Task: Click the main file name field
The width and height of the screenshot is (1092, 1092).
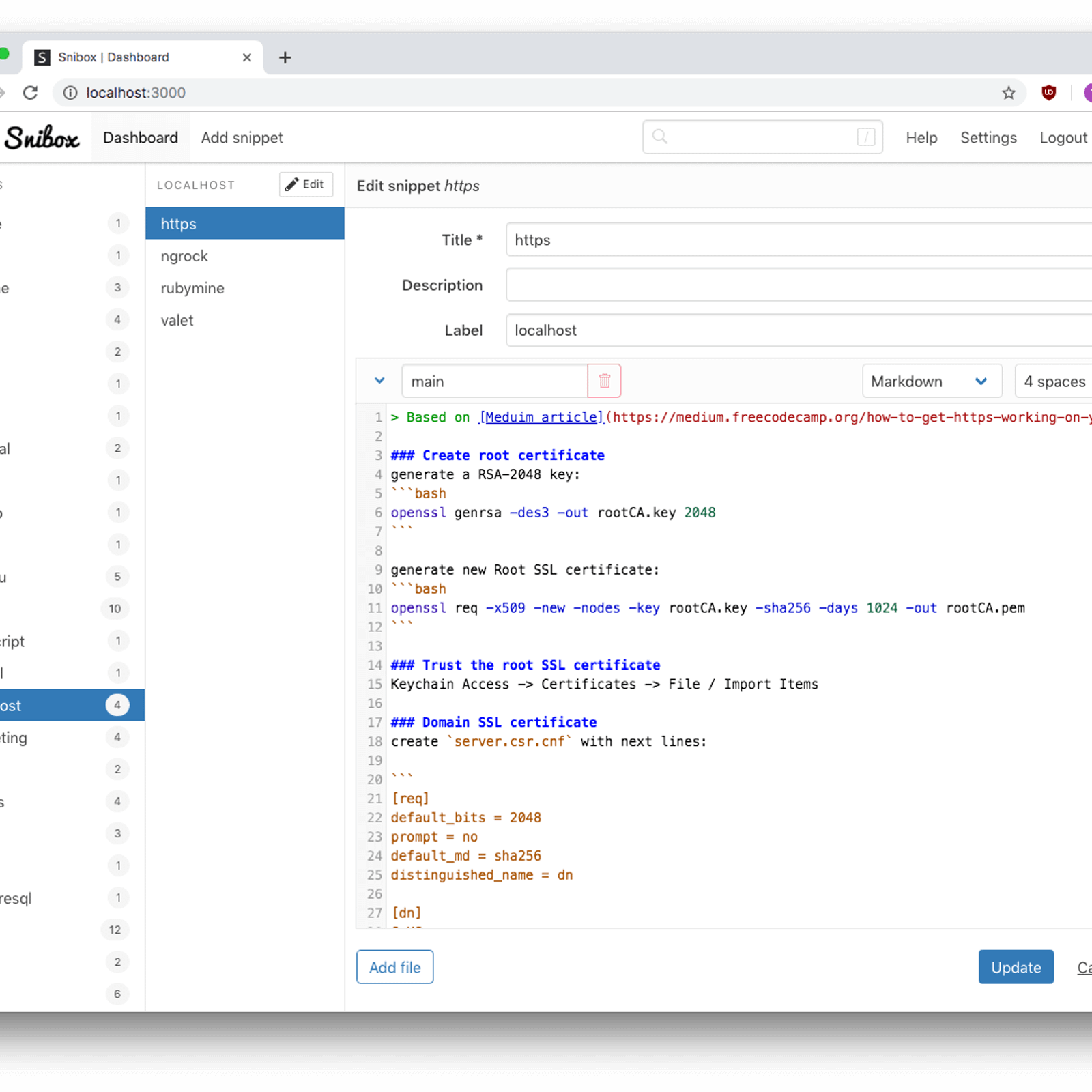Action: (495, 381)
